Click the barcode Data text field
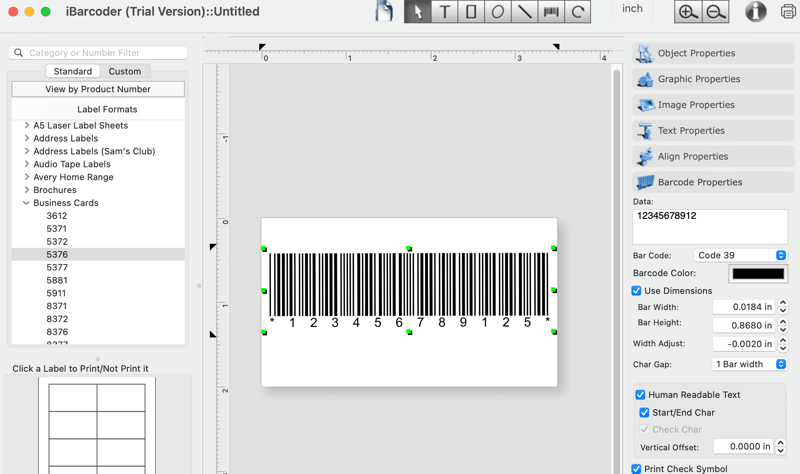800x474 pixels. (710, 227)
